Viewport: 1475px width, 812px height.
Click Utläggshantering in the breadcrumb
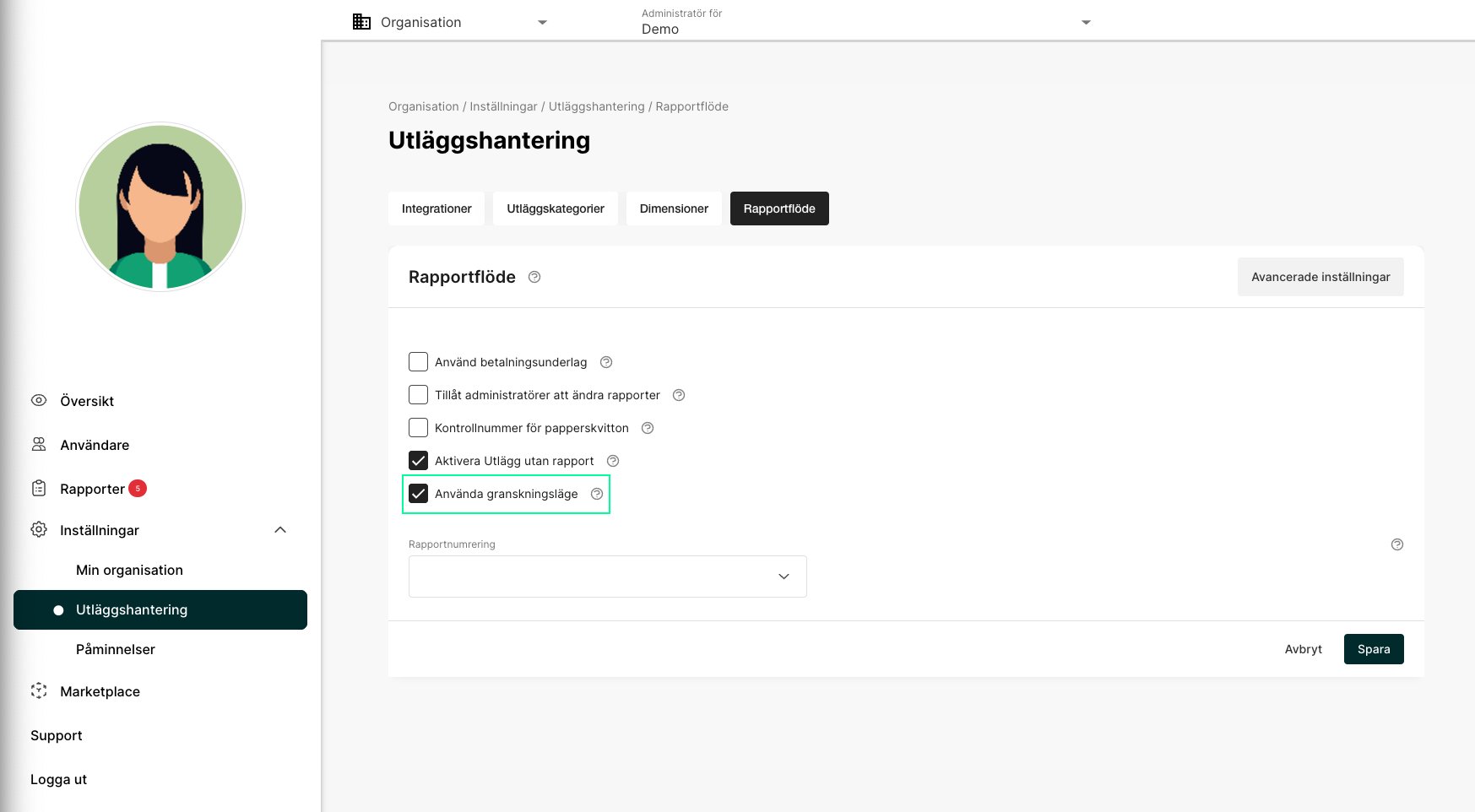(596, 106)
